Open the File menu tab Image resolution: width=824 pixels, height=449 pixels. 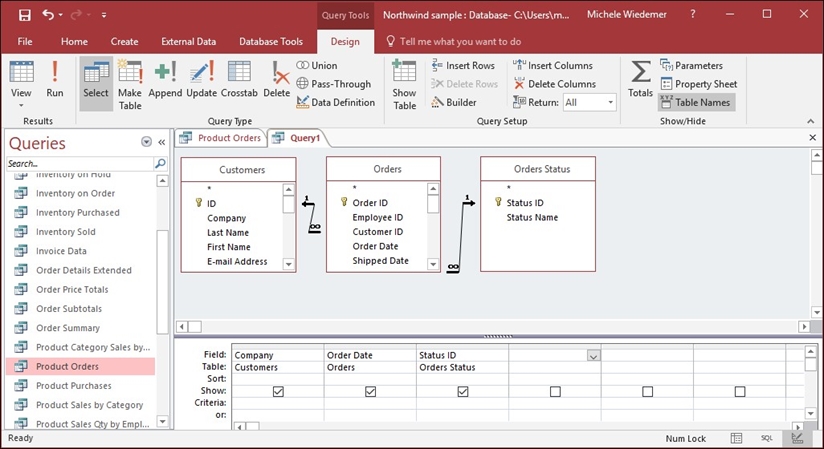click(x=25, y=42)
